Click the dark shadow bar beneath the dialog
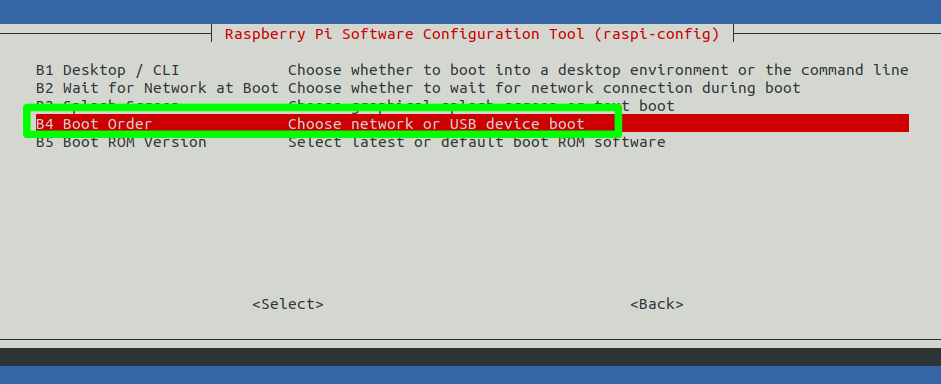Image resolution: width=941 pixels, height=384 pixels. click(x=470, y=357)
